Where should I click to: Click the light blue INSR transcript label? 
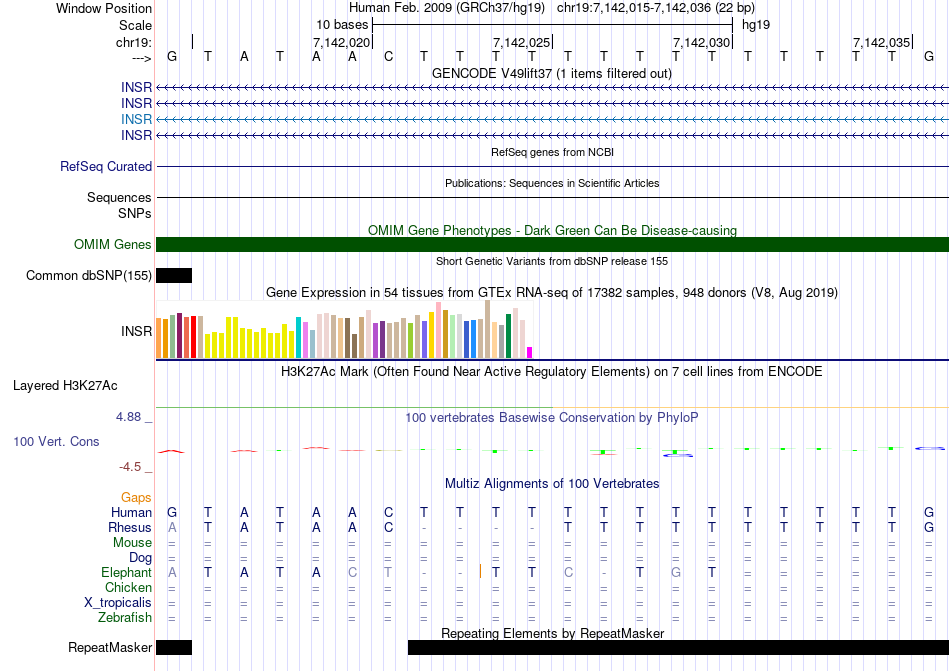tap(136, 119)
